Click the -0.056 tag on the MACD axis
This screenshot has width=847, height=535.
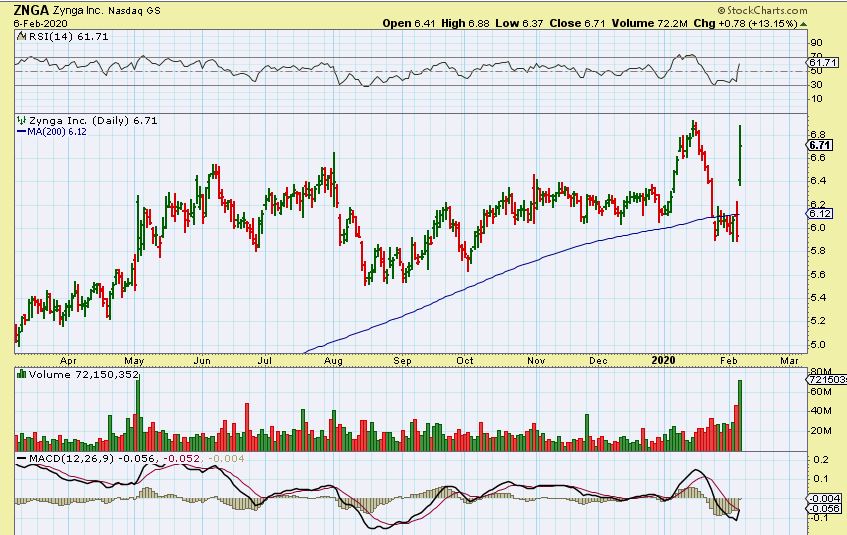tap(824, 509)
